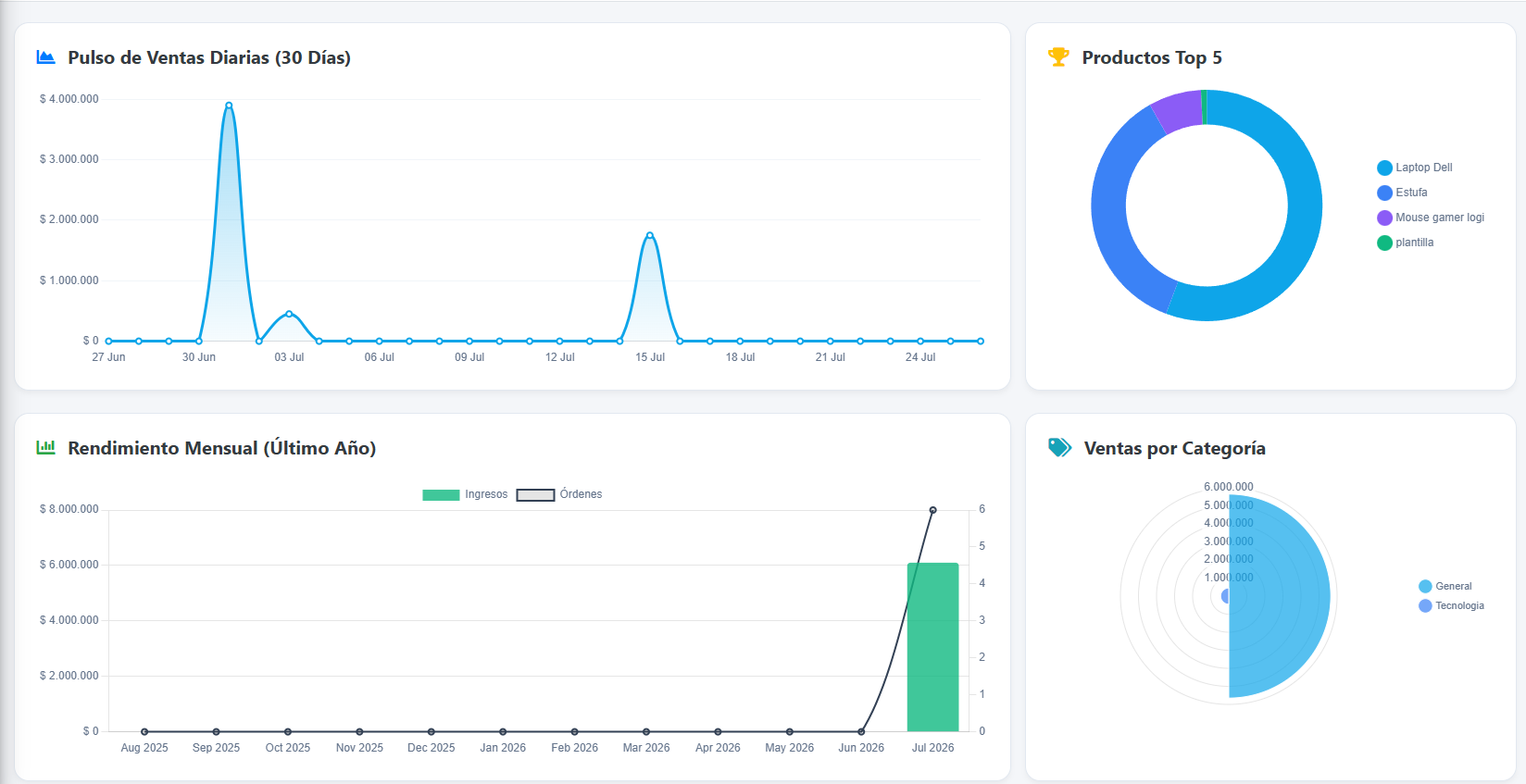
Task: Click the "Mar 2026" month label
Action: pyautogui.click(x=646, y=748)
